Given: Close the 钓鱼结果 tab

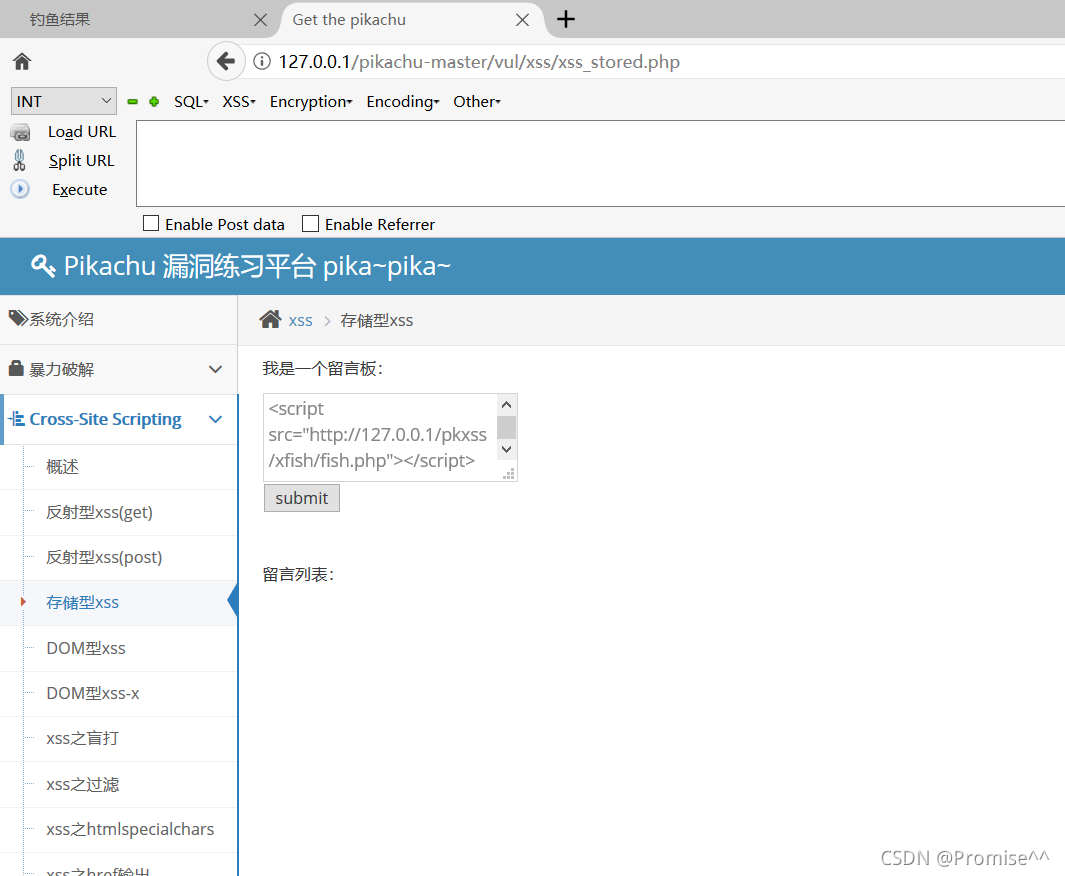Looking at the screenshot, I should tap(260, 20).
